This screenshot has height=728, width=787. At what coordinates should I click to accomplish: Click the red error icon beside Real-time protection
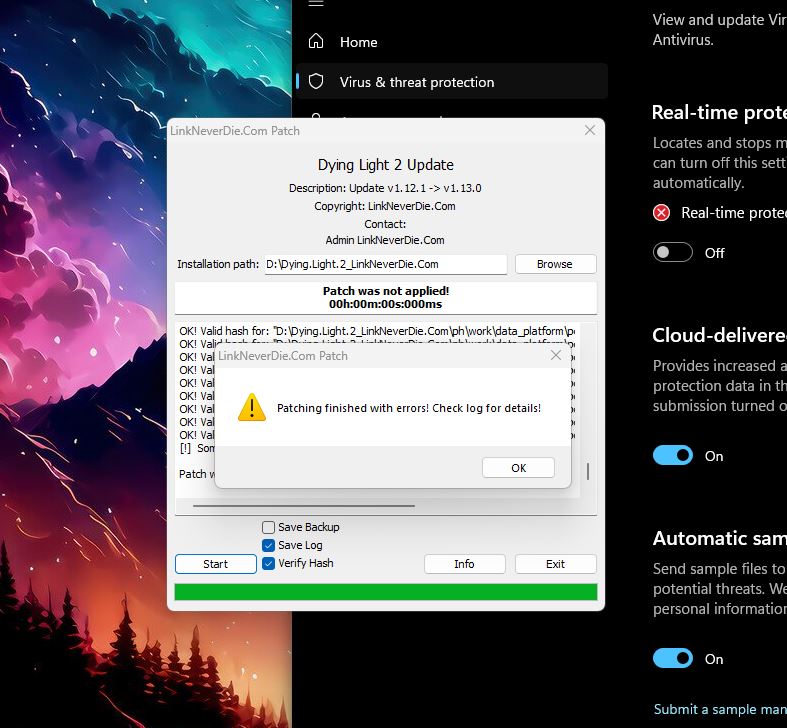662,213
